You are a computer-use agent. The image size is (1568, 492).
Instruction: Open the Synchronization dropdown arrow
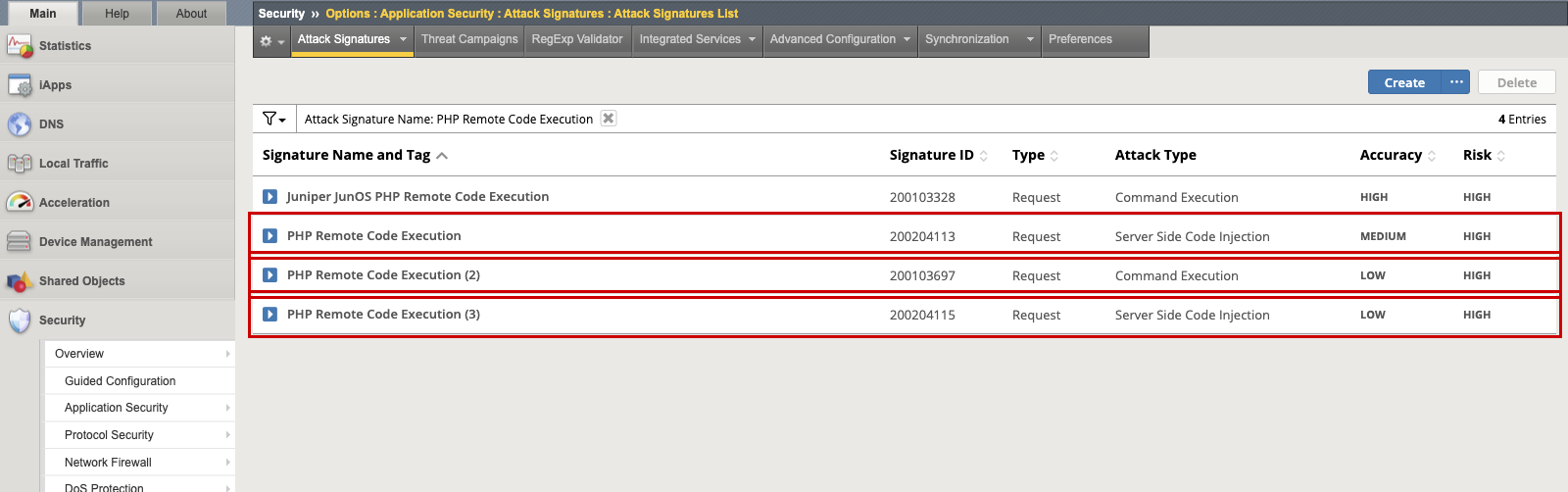point(1030,40)
